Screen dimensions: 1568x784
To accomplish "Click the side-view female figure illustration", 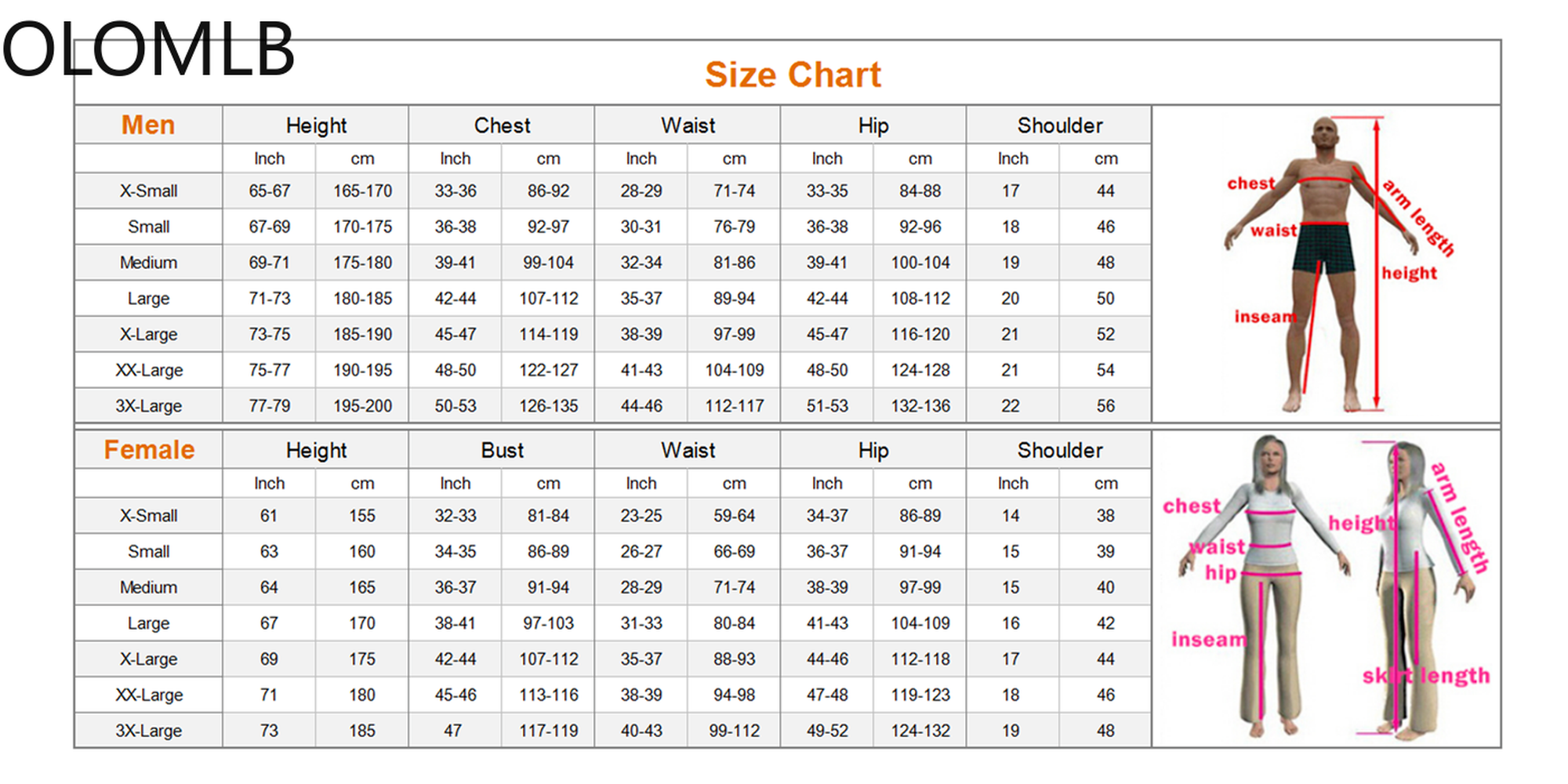I will tap(1407, 588).
